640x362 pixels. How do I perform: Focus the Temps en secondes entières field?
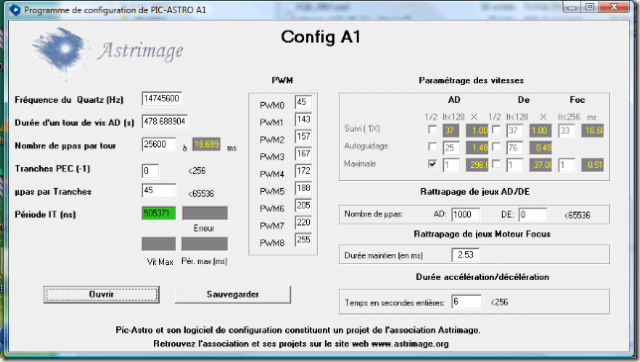(x=466, y=302)
